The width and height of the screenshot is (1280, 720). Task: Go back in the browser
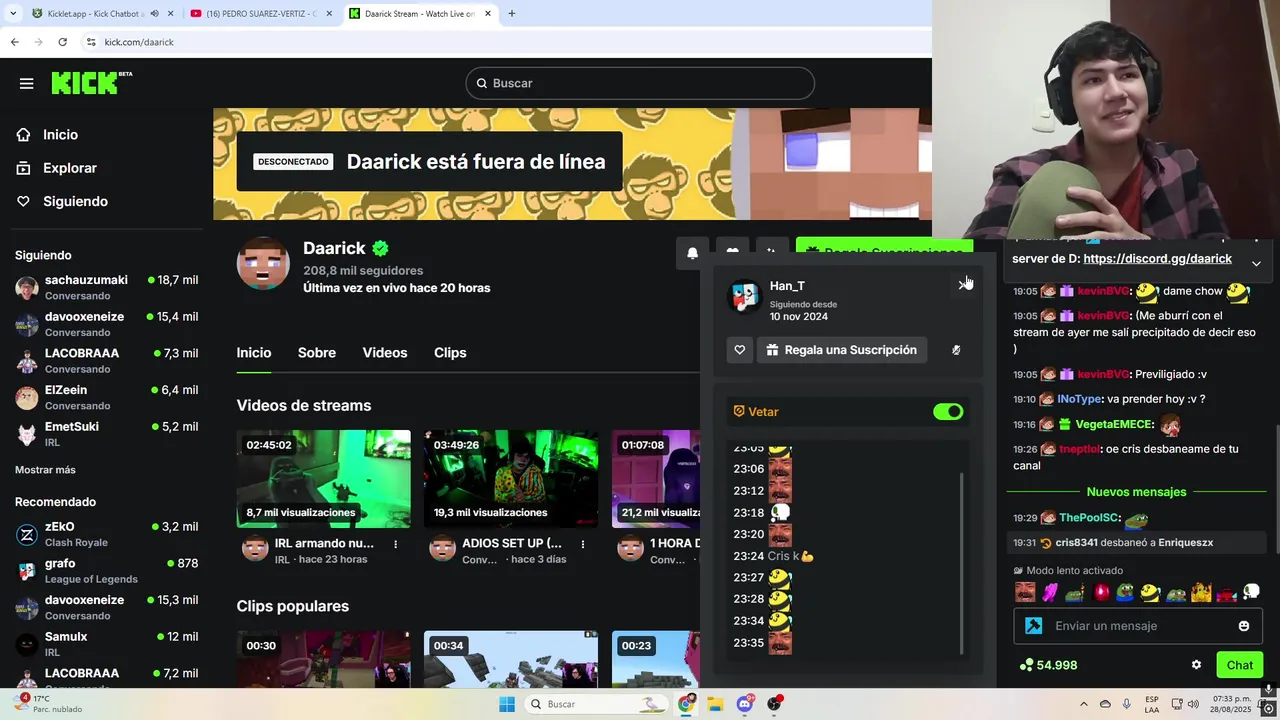[14, 42]
